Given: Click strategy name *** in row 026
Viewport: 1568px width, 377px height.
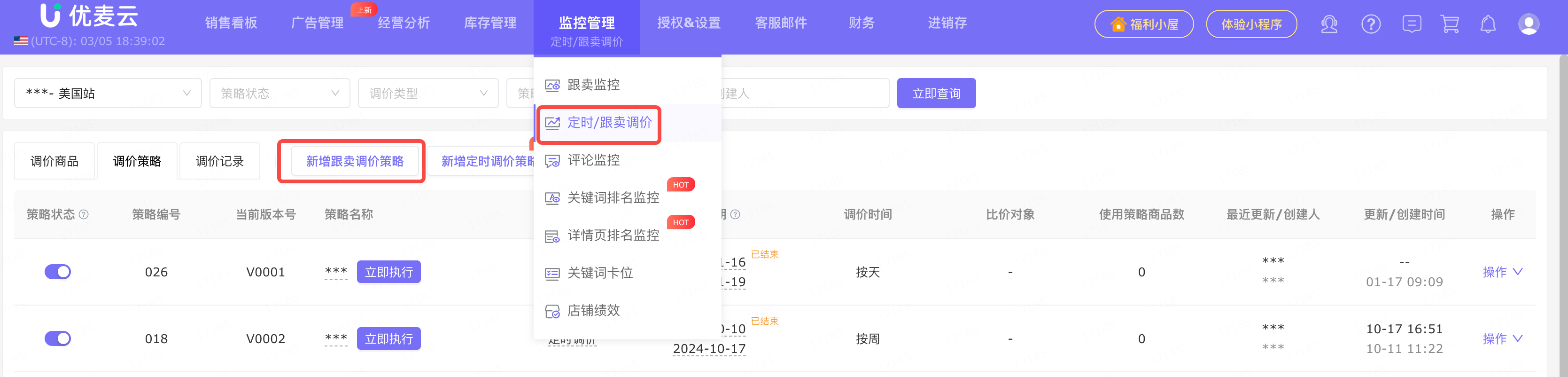Looking at the screenshot, I should pyautogui.click(x=336, y=272).
